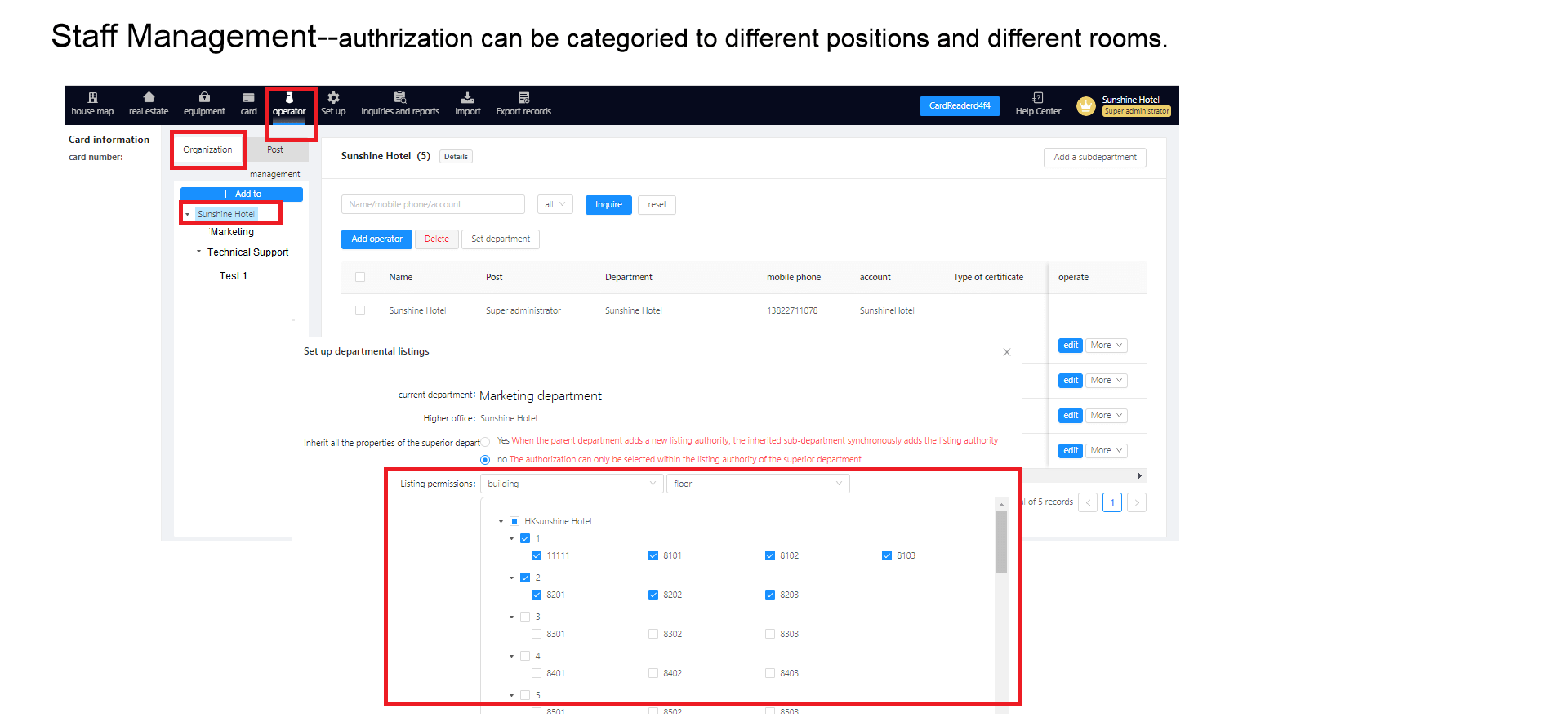Open Inquiries and reports icon
The width and height of the screenshot is (1568, 727).
(400, 98)
